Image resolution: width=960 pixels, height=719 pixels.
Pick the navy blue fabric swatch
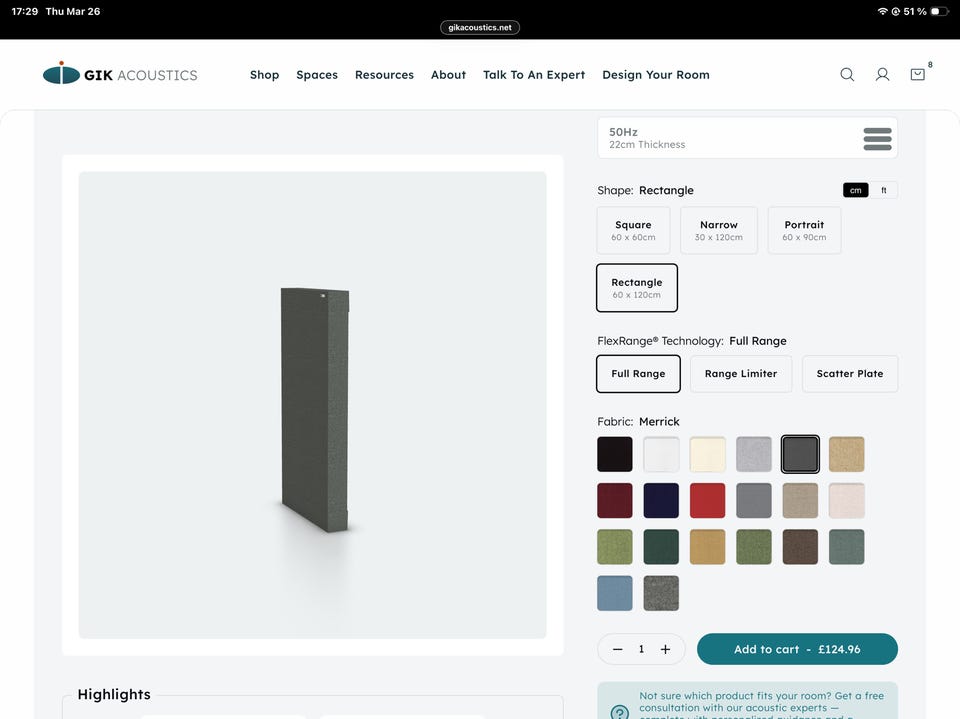pos(661,500)
